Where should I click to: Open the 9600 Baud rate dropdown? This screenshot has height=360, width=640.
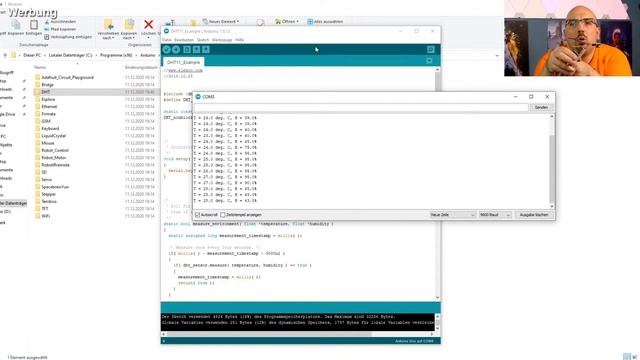click(495, 215)
